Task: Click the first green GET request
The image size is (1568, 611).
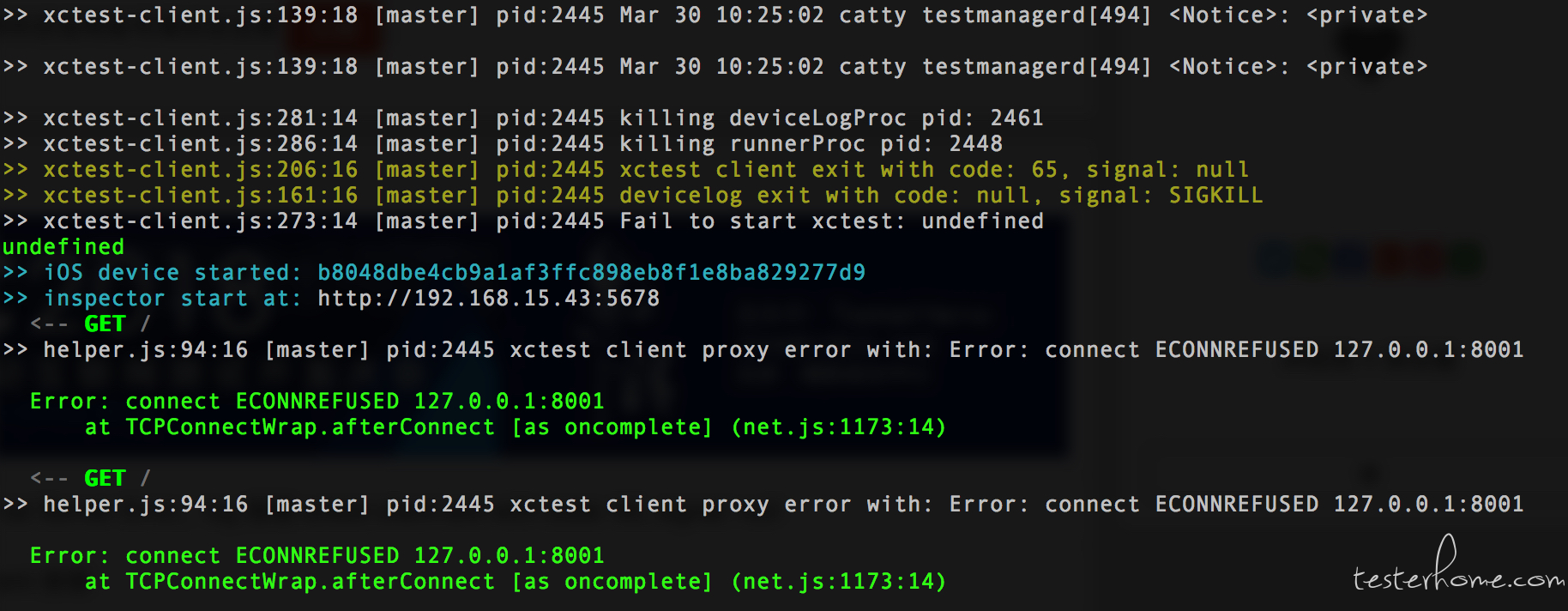Action: [x=105, y=324]
